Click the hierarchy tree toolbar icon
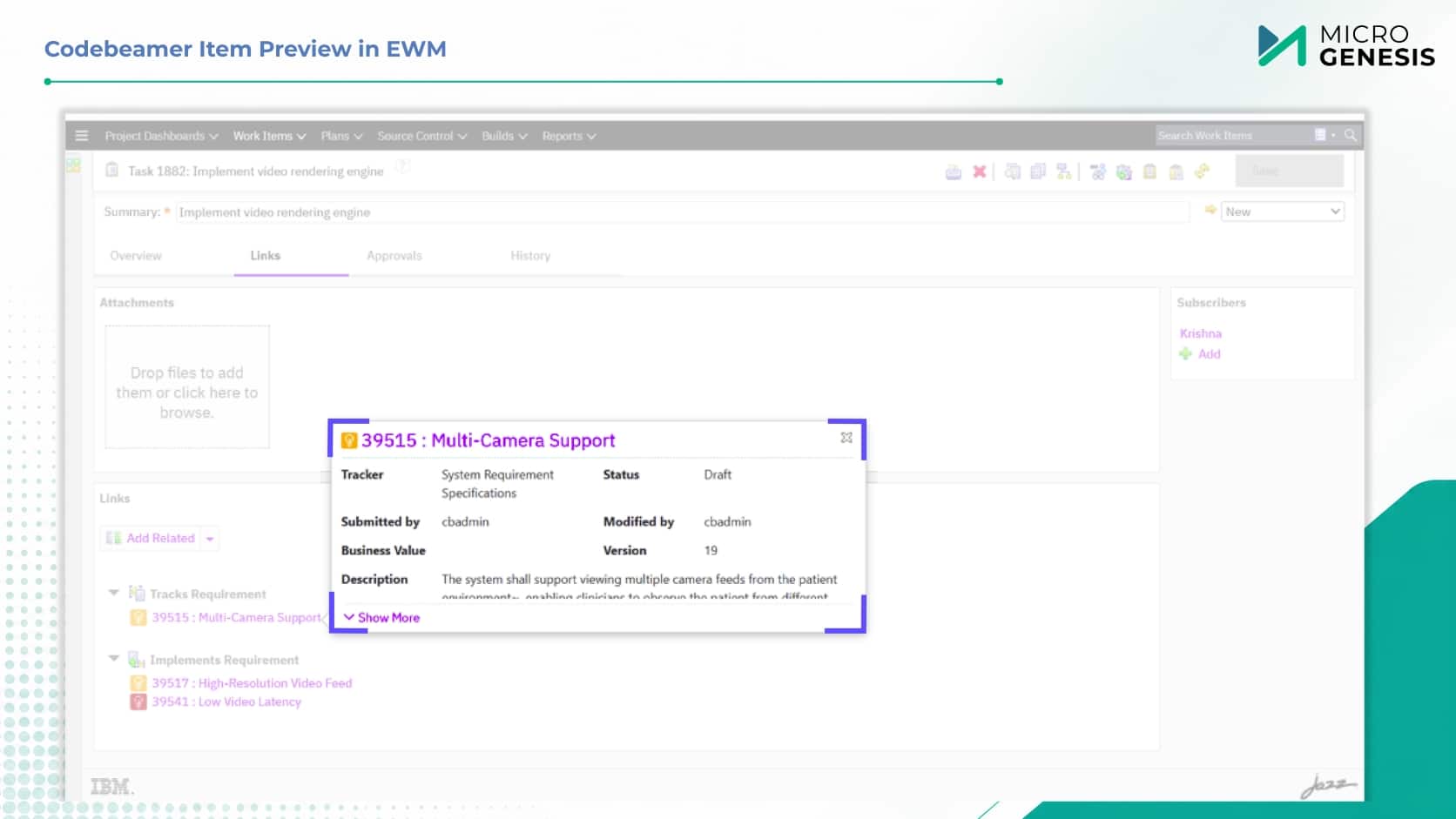Viewport: 1456px width, 819px height. (x=1063, y=171)
